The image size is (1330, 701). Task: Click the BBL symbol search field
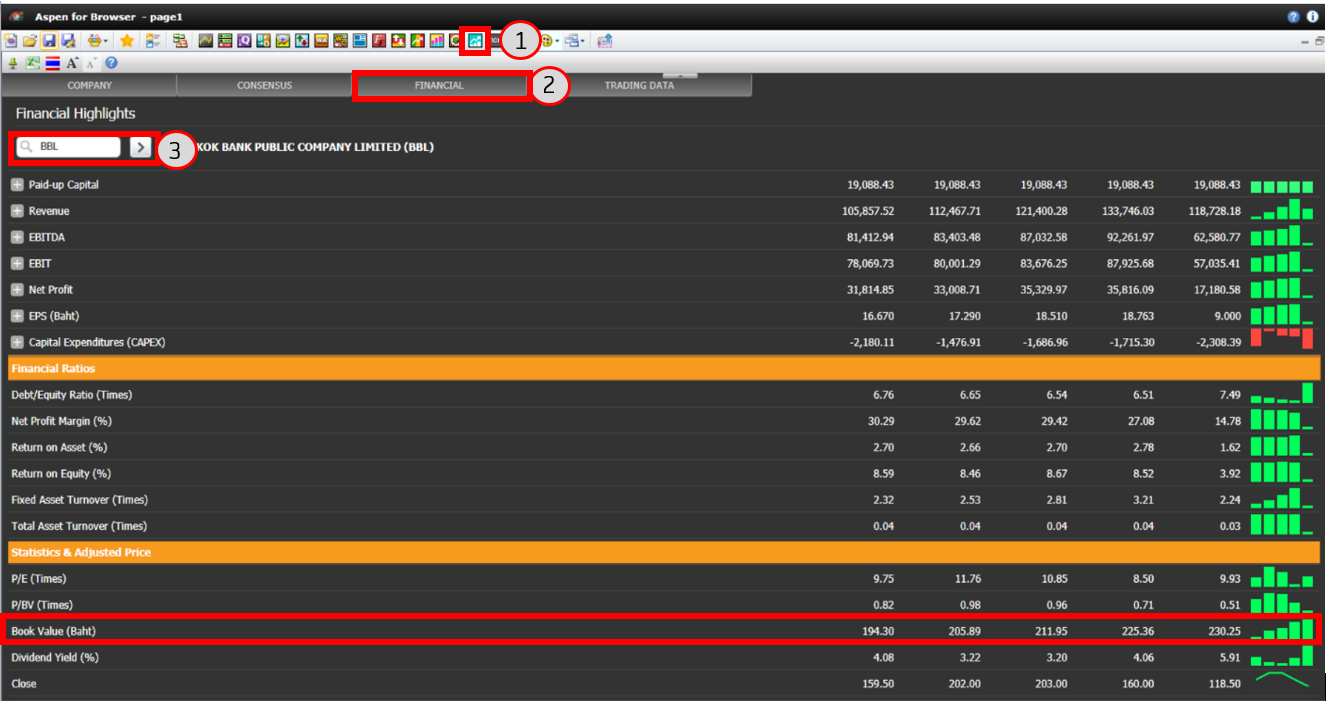77,147
